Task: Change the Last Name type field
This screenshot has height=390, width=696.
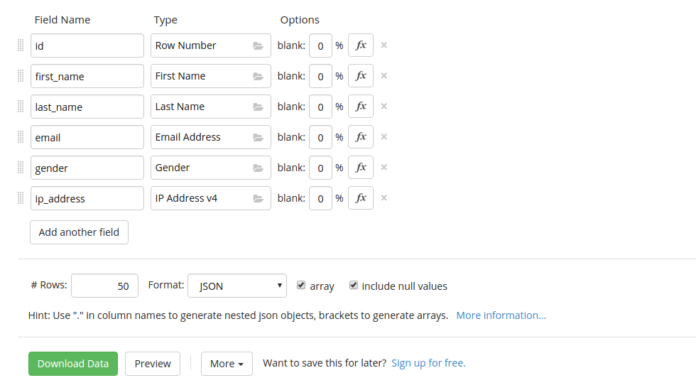Action: [210, 106]
